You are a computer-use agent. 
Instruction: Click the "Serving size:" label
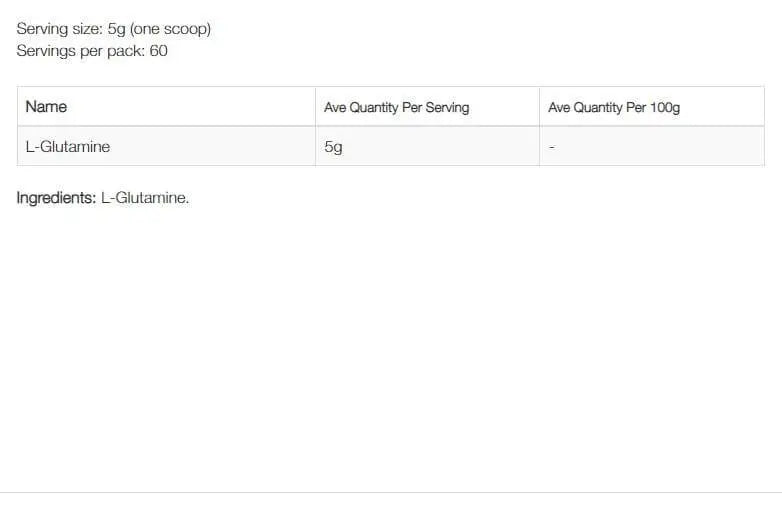coord(59,29)
